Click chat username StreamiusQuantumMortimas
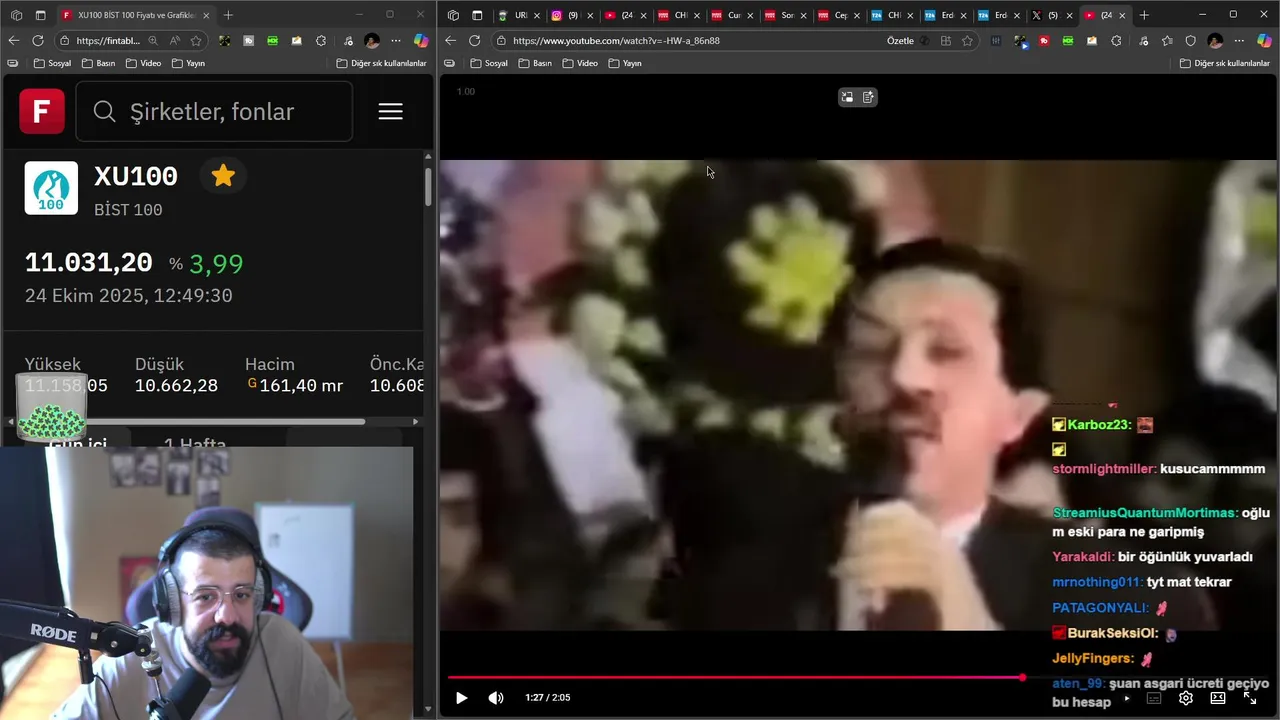Image resolution: width=1280 pixels, height=720 pixels. pos(1145,513)
